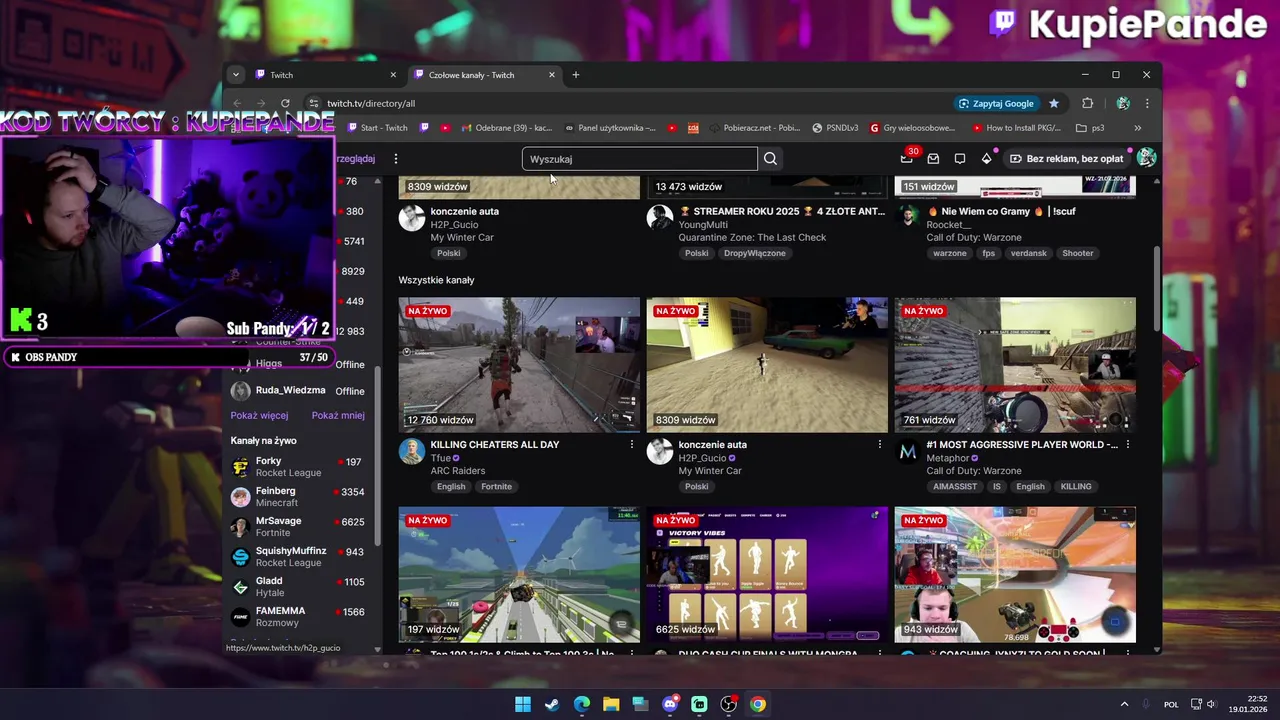Click Pokaż mniej in the sidebar
The width and height of the screenshot is (1280, 720).
point(338,416)
